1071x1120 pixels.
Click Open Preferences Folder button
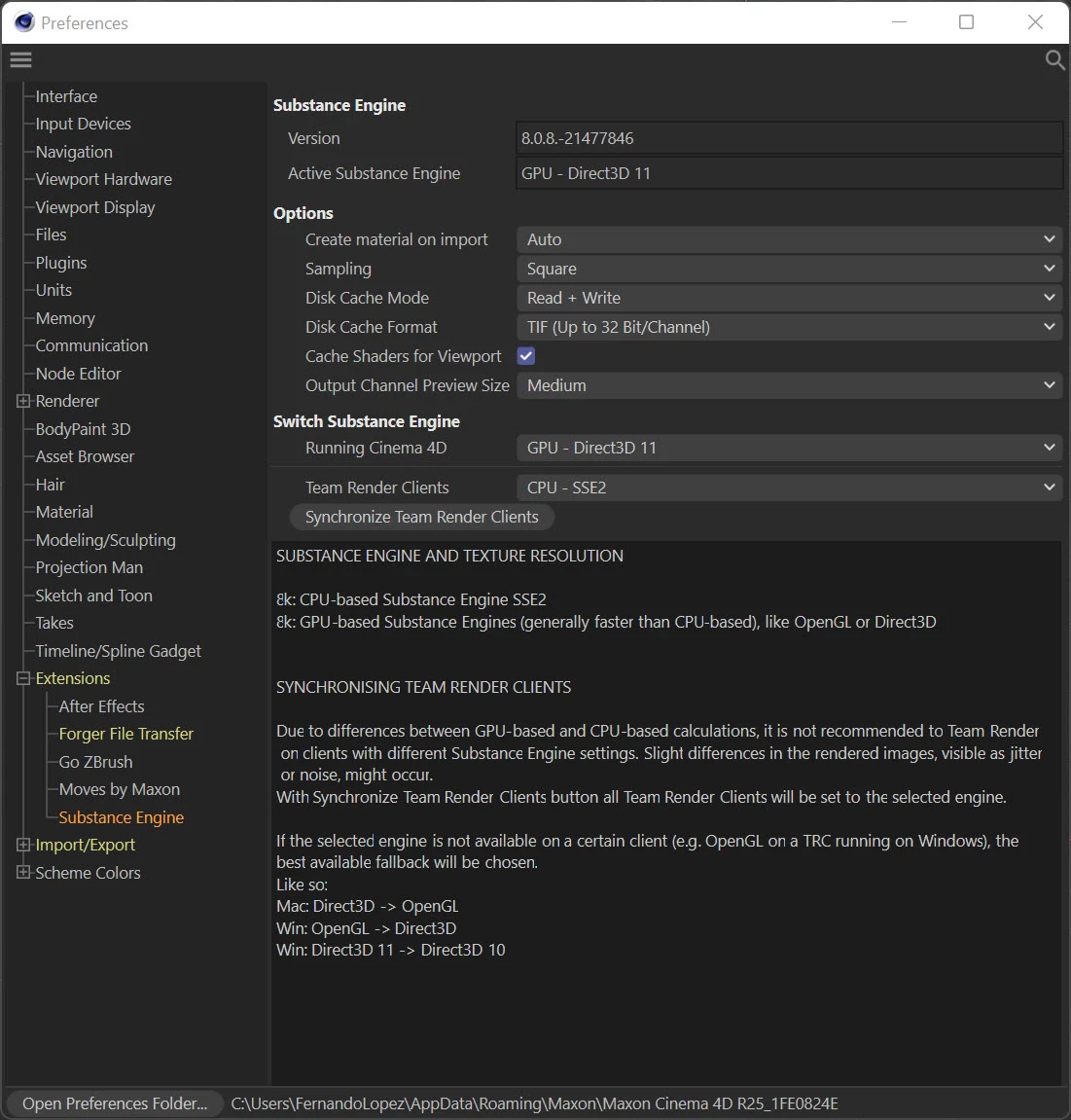[115, 1103]
